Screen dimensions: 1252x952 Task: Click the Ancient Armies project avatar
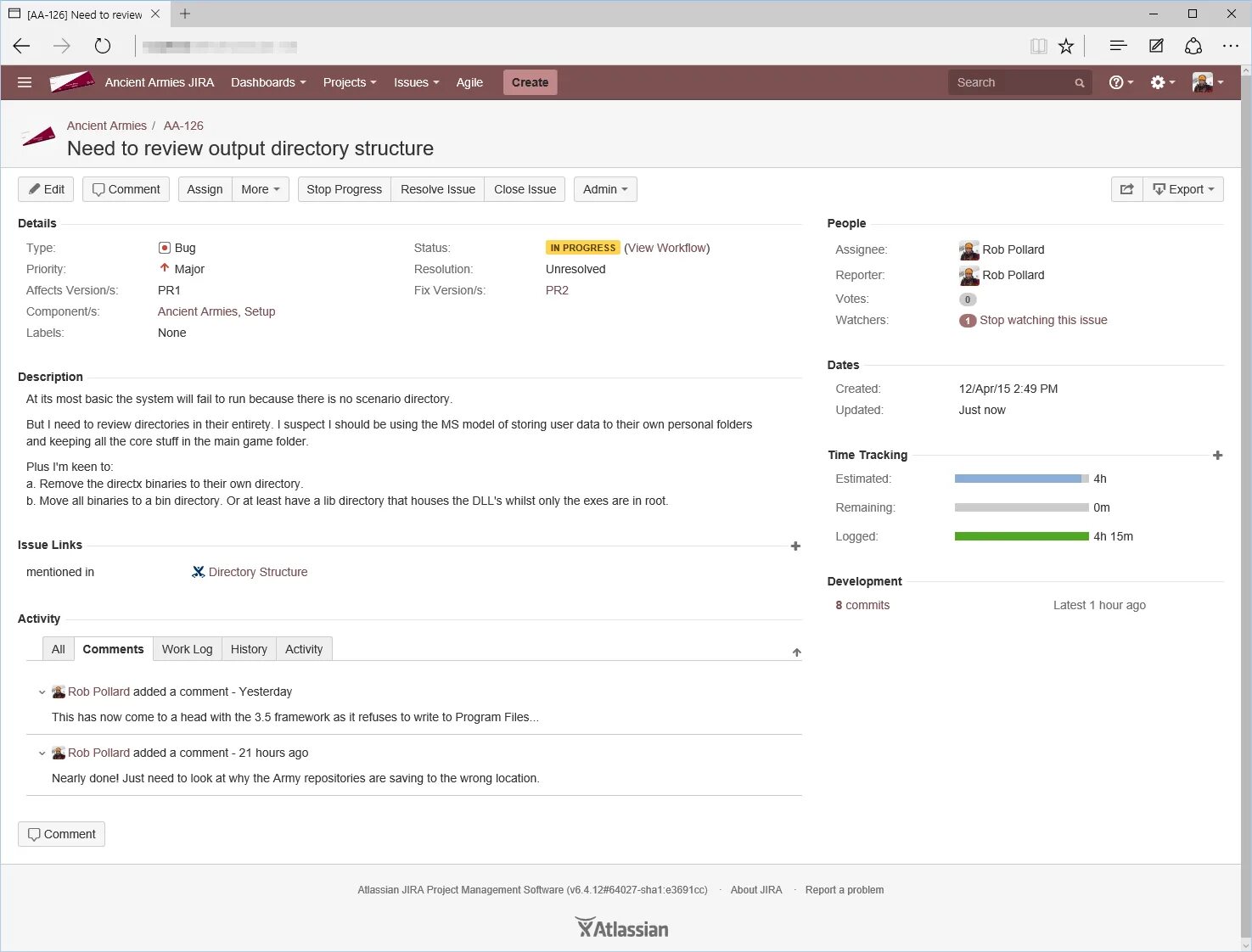[38, 137]
